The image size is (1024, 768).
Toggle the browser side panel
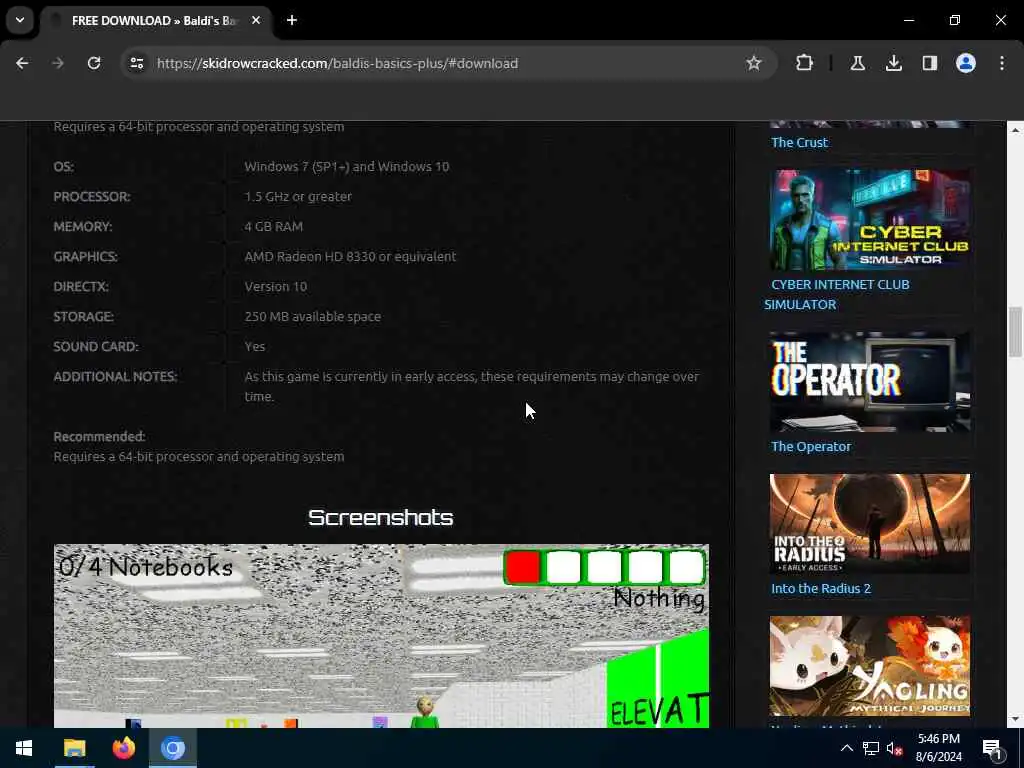click(x=929, y=63)
